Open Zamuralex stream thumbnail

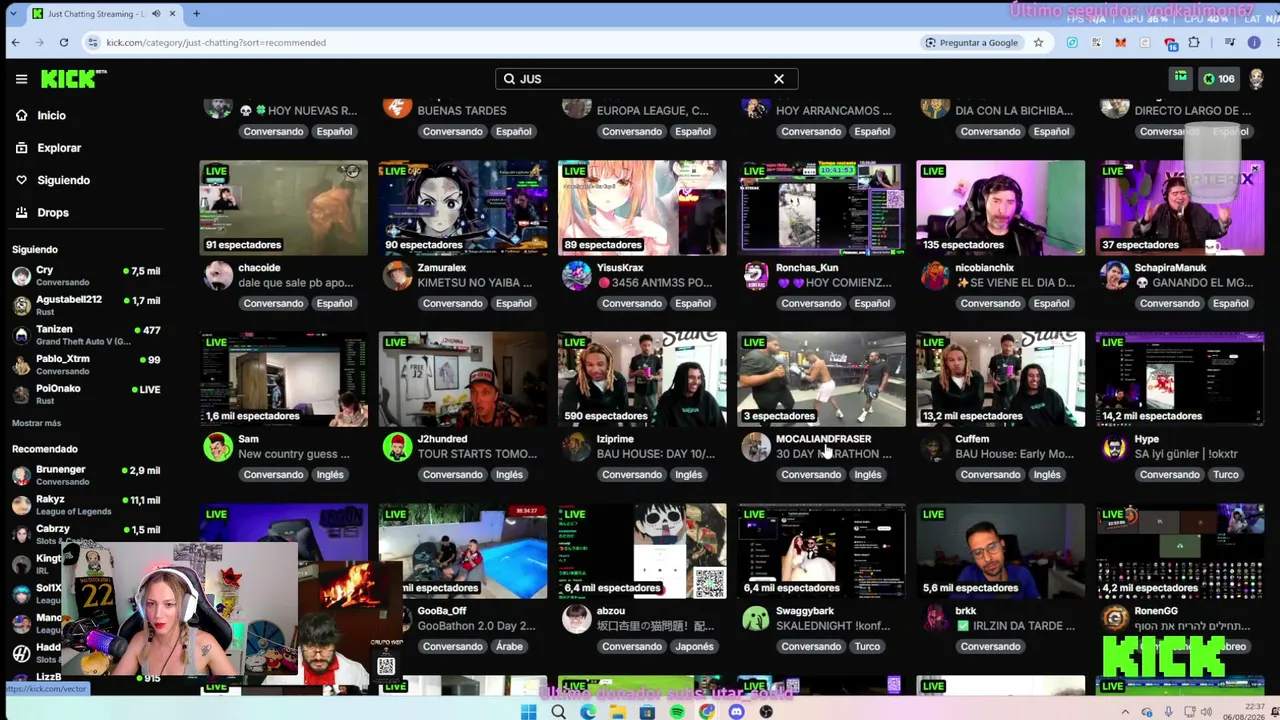[x=463, y=208]
